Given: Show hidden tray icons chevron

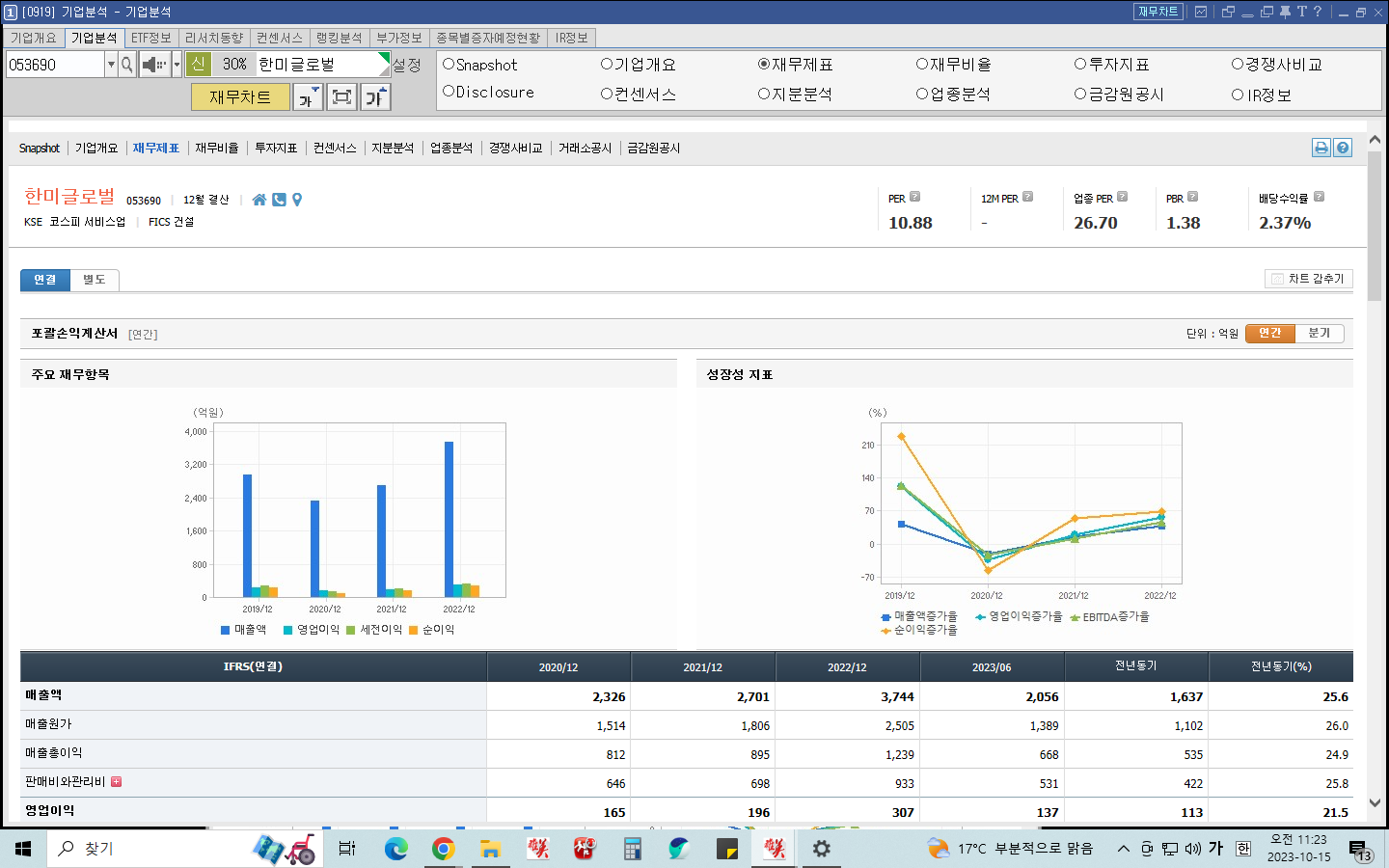Looking at the screenshot, I should [1124, 849].
